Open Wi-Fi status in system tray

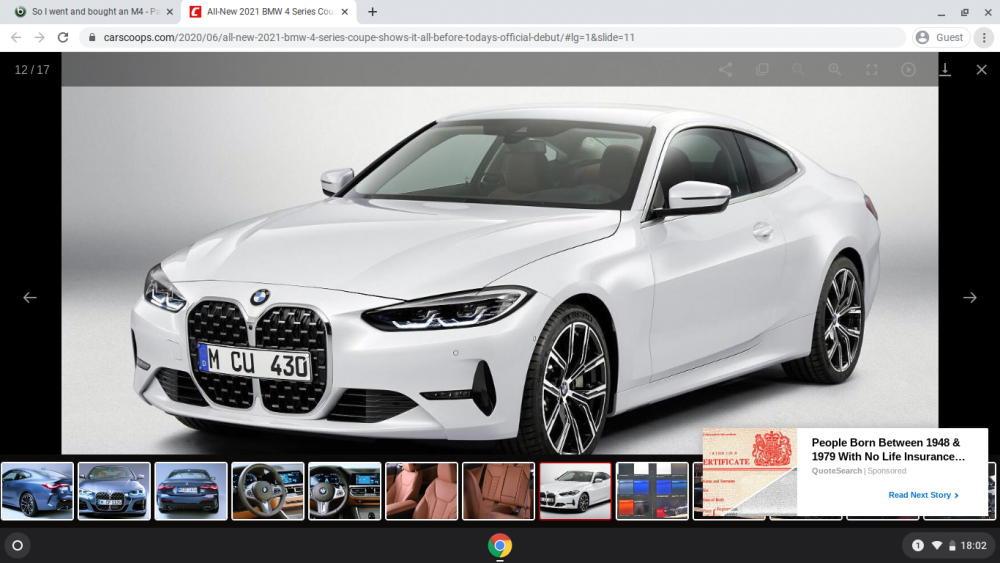[937, 545]
